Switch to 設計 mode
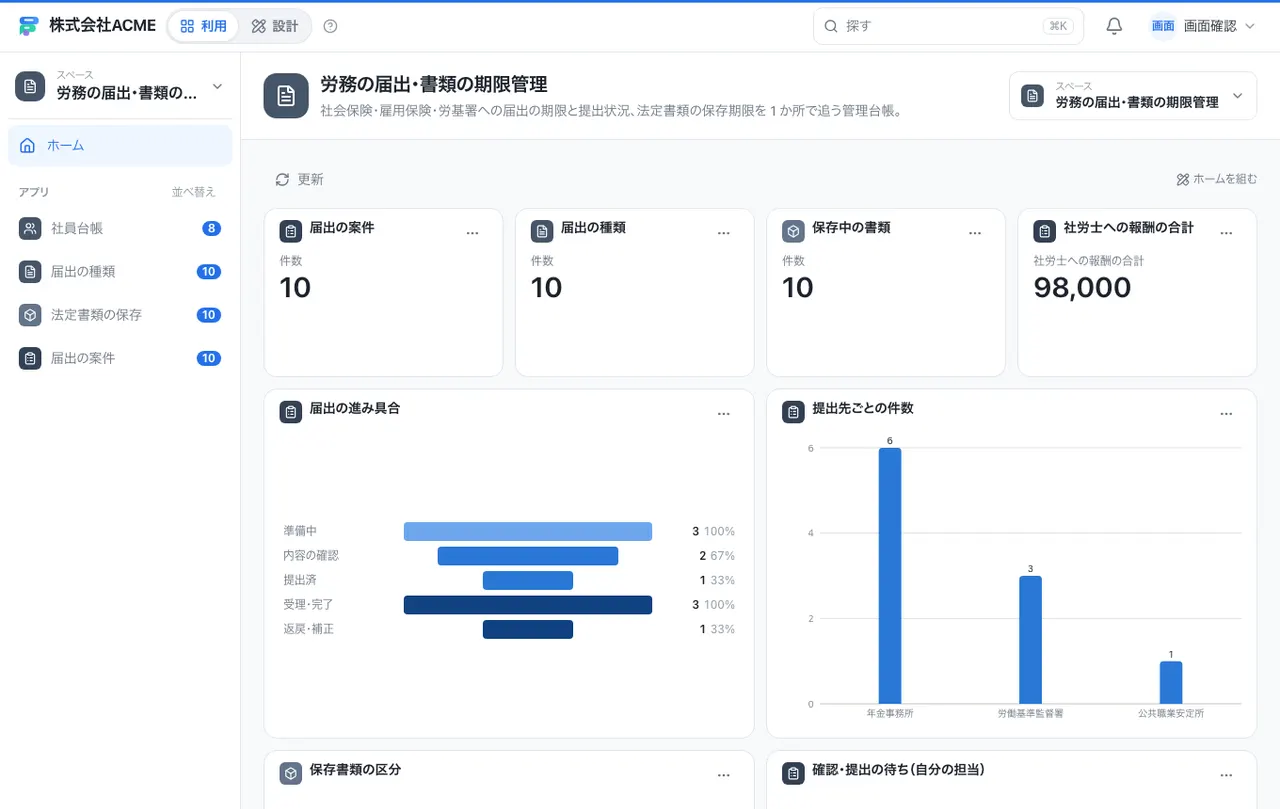 coord(275,26)
